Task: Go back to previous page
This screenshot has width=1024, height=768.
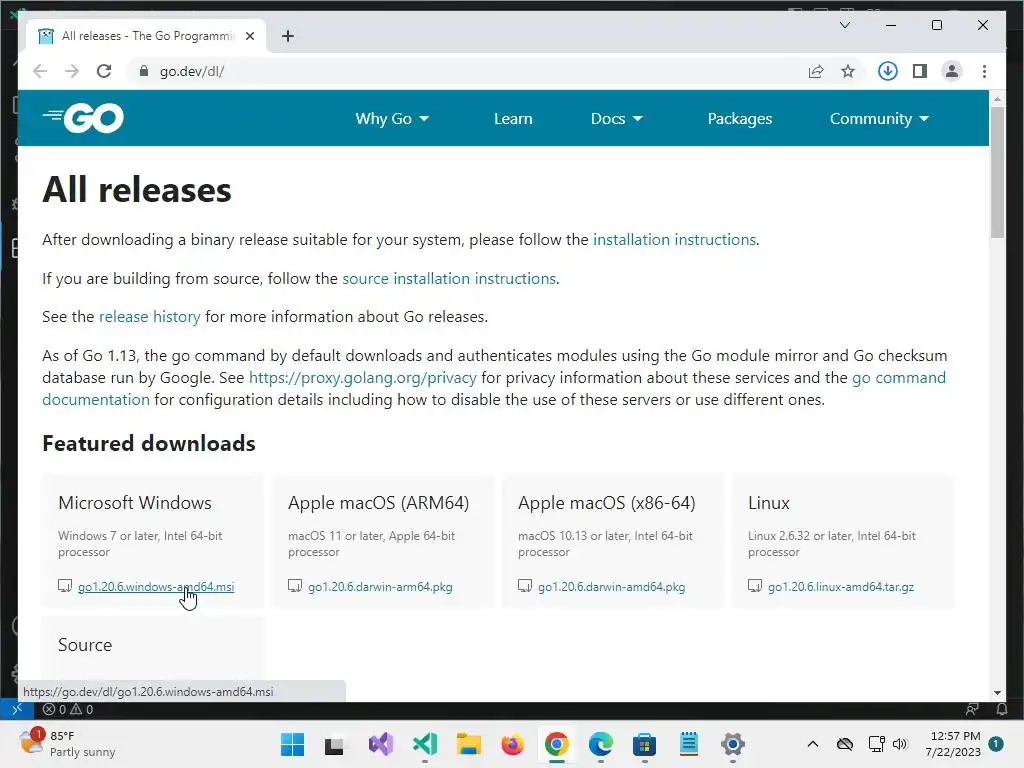Action: pyautogui.click(x=40, y=71)
